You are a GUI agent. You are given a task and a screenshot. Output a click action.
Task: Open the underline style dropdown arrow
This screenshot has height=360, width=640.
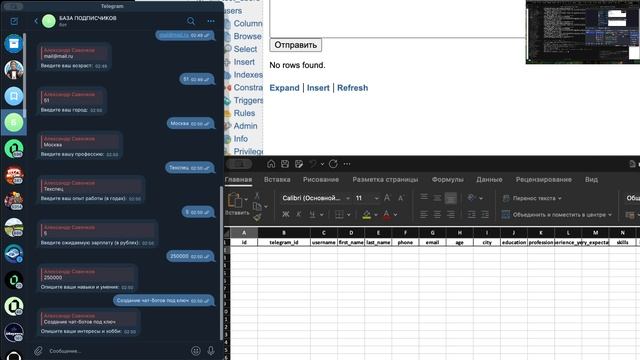[x=322, y=215]
